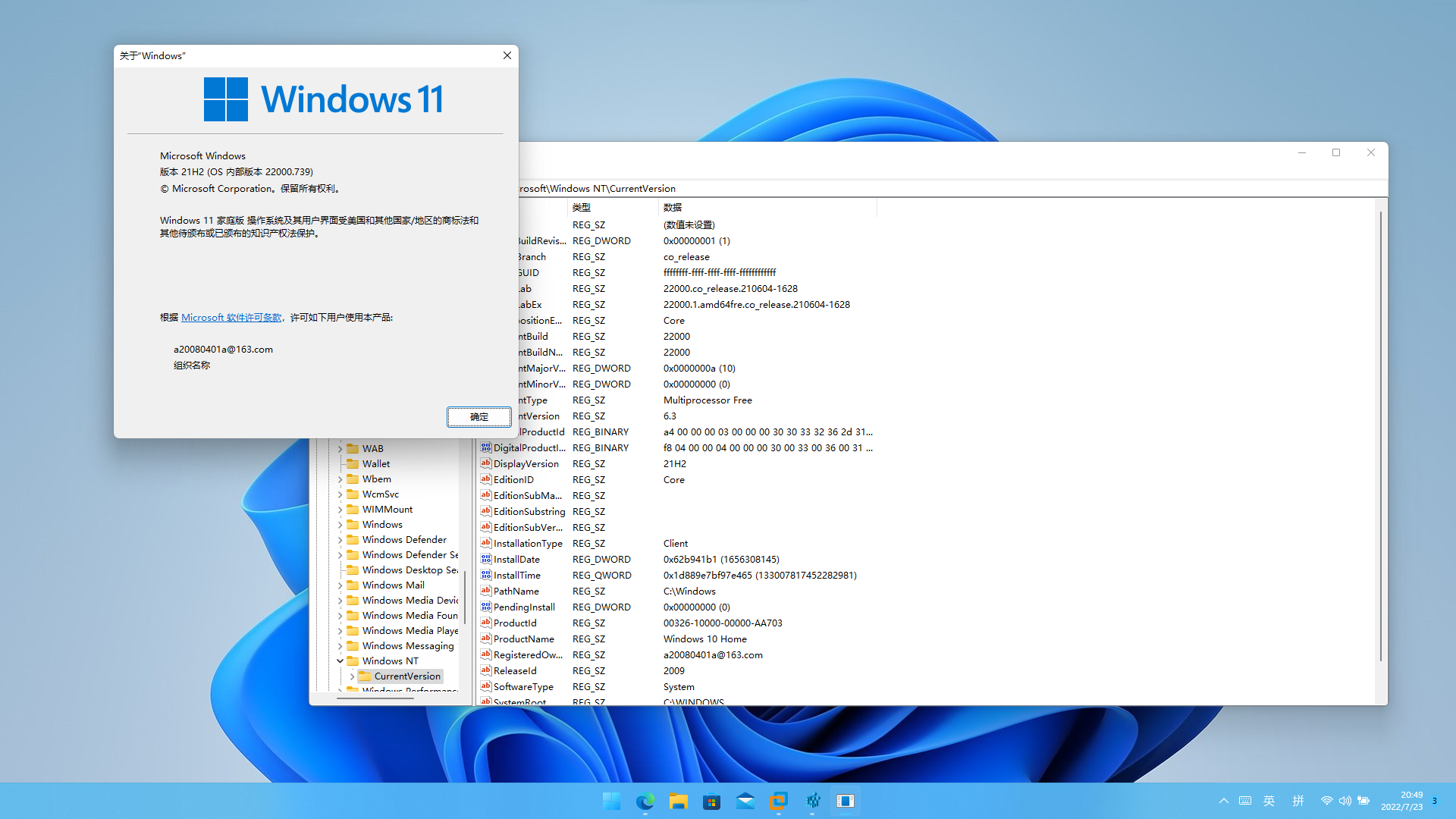Open the Mail app from taskbar
Image resolution: width=1456 pixels, height=819 pixels.
pos(745,801)
